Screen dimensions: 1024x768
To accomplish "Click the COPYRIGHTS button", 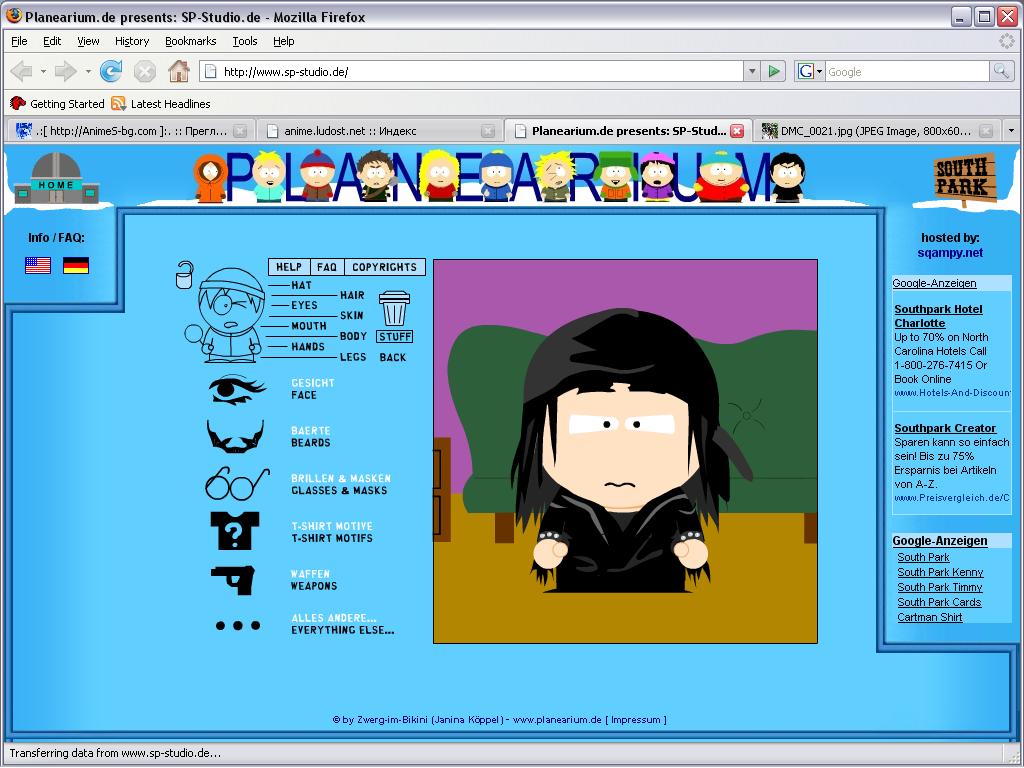I will pos(384,267).
